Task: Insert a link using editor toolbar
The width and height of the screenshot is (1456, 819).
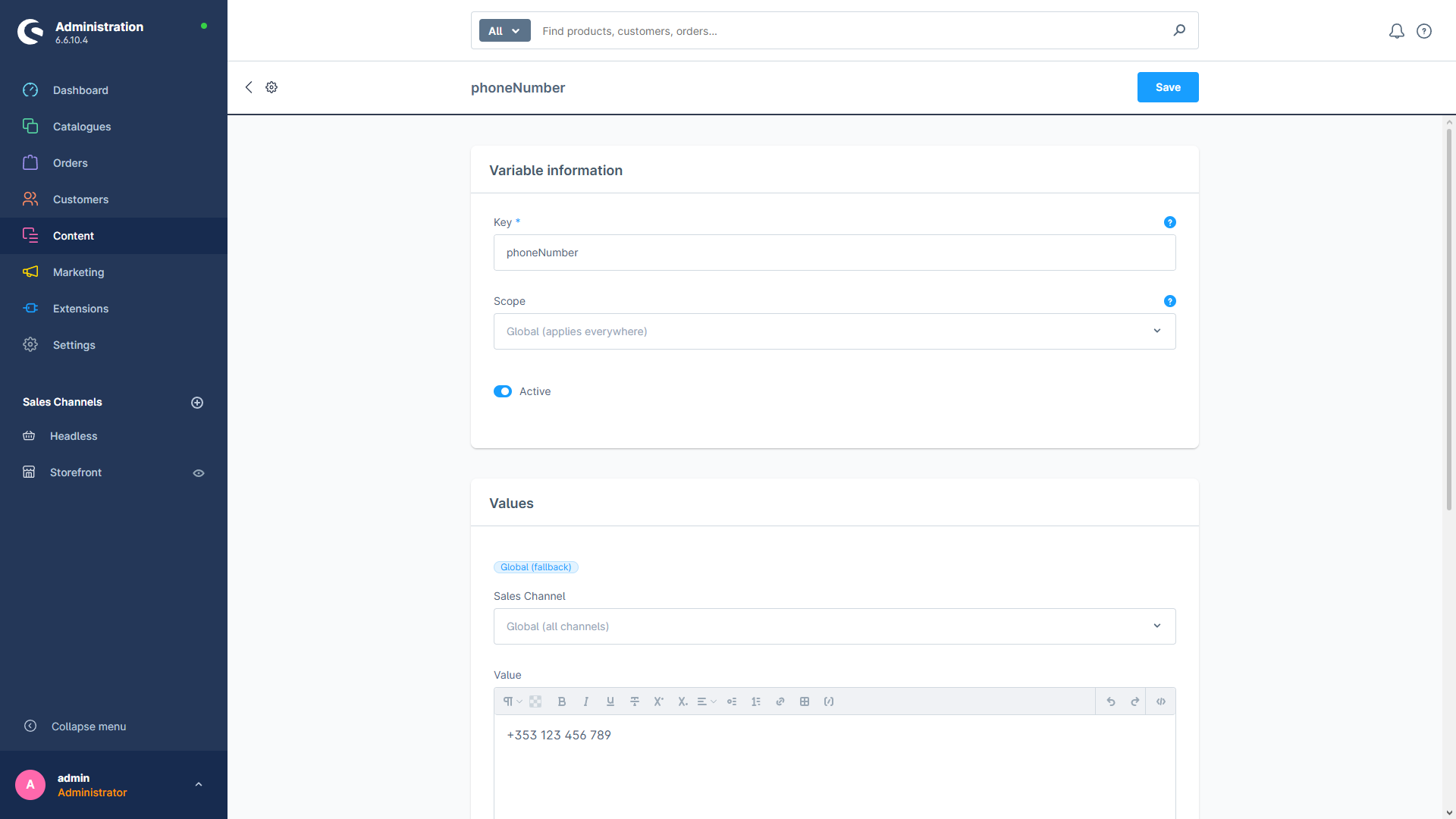Action: pyautogui.click(x=780, y=701)
